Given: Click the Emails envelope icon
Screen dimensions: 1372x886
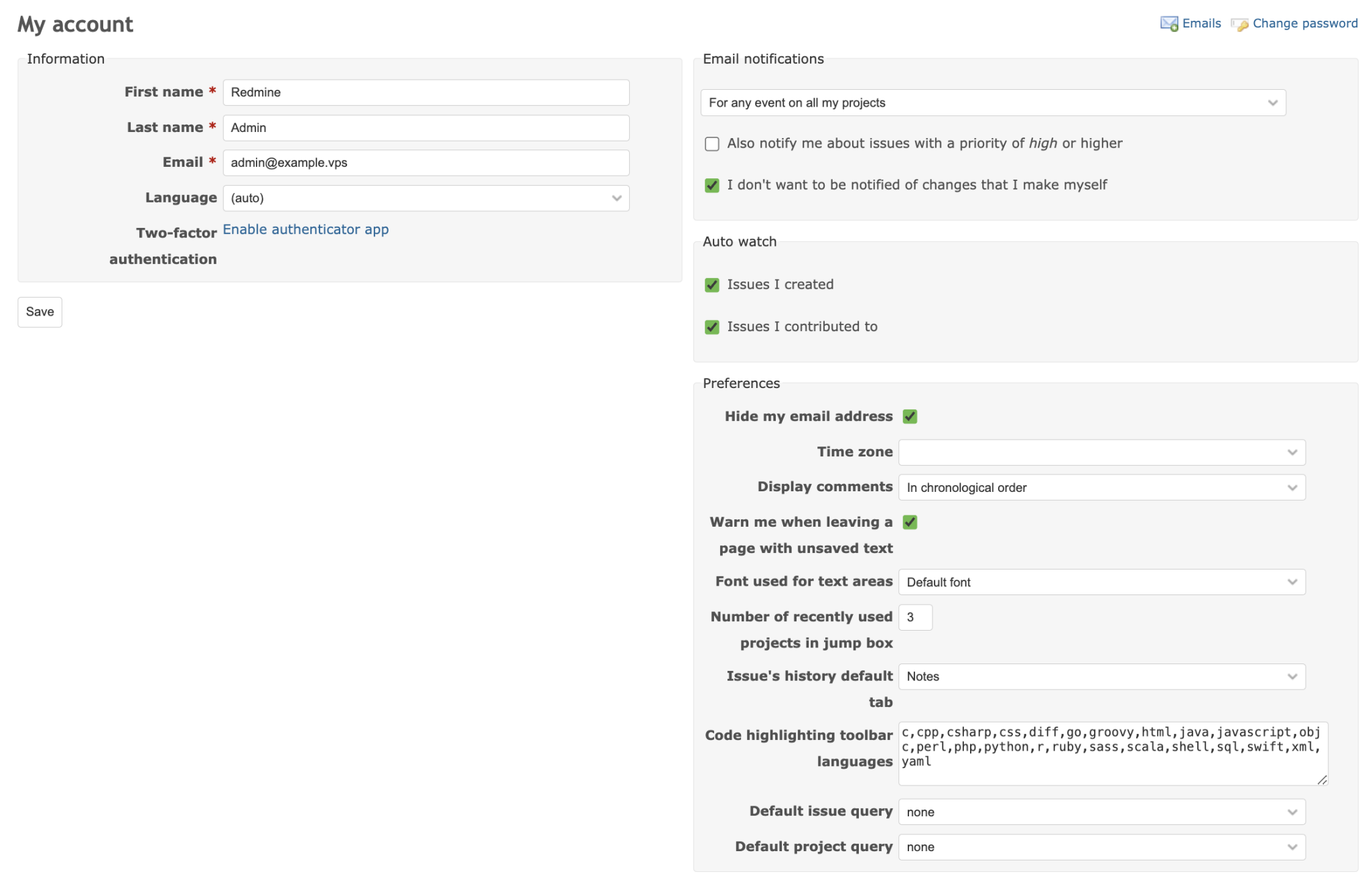Looking at the screenshot, I should pos(1168,23).
